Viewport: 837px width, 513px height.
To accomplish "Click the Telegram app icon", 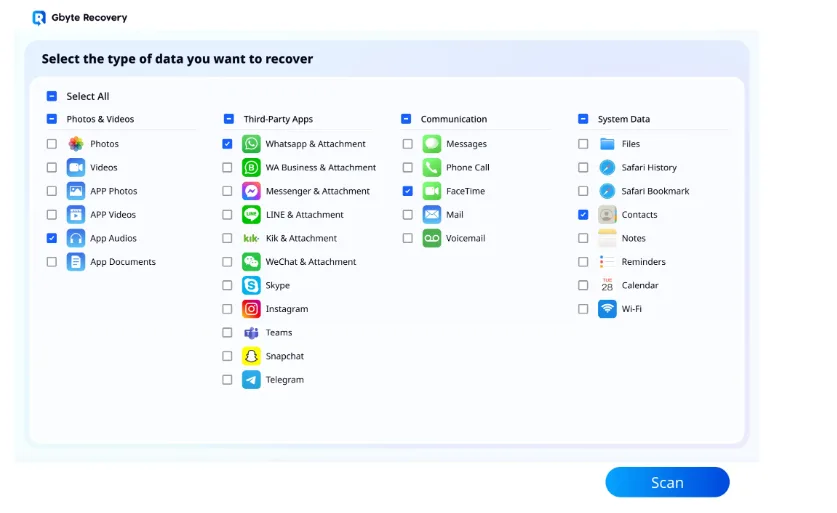I will 251,380.
